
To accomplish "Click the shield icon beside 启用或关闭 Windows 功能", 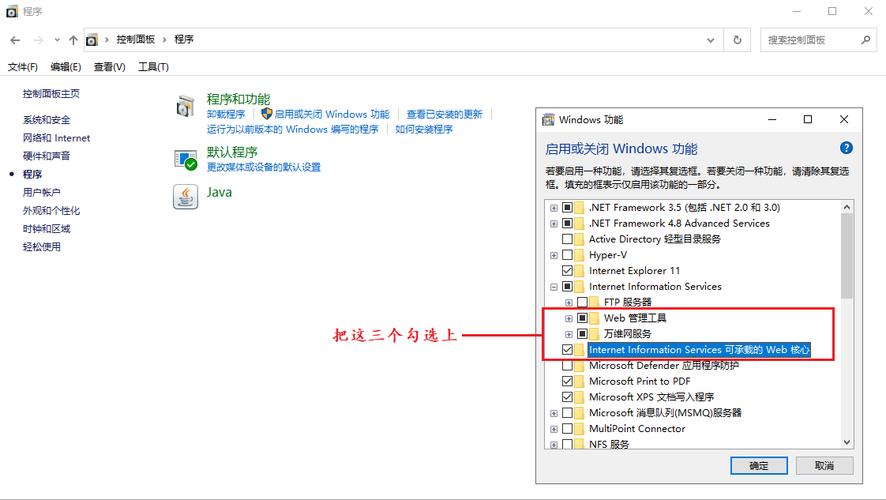I will pos(267,114).
